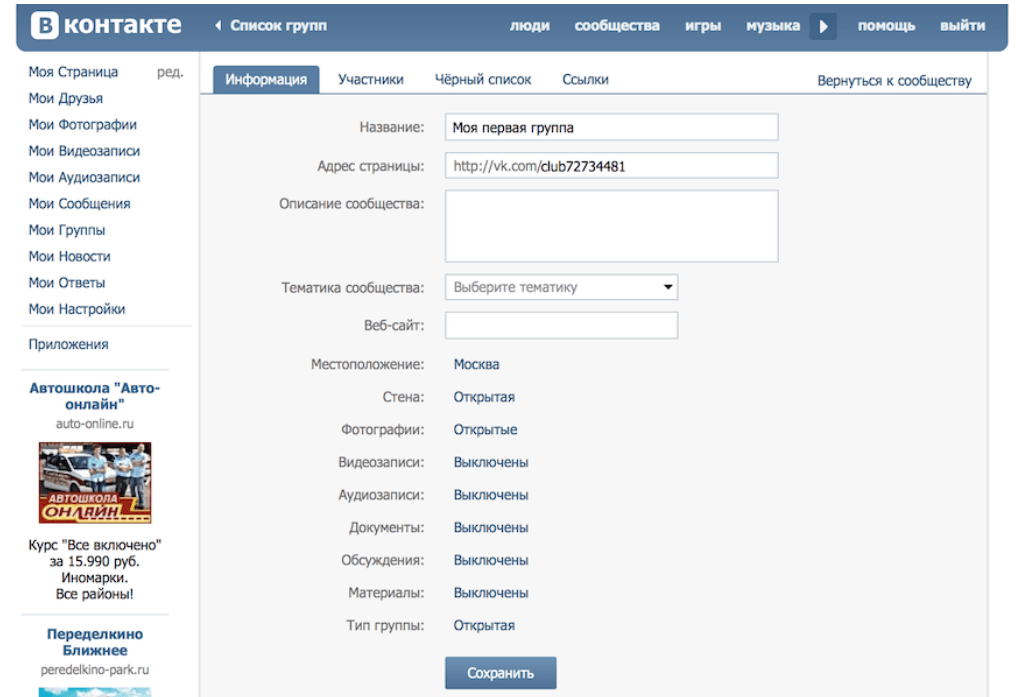Open помощь in the header
The width and height of the screenshot is (1017, 697).
click(x=886, y=26)
